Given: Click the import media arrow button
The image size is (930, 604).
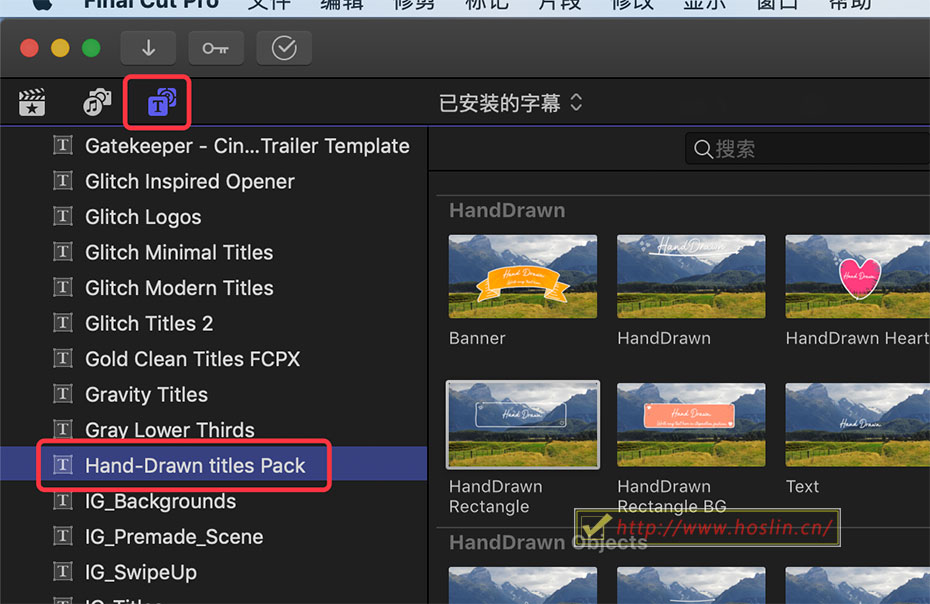Looking at the screenshot, I should [148, 48].
